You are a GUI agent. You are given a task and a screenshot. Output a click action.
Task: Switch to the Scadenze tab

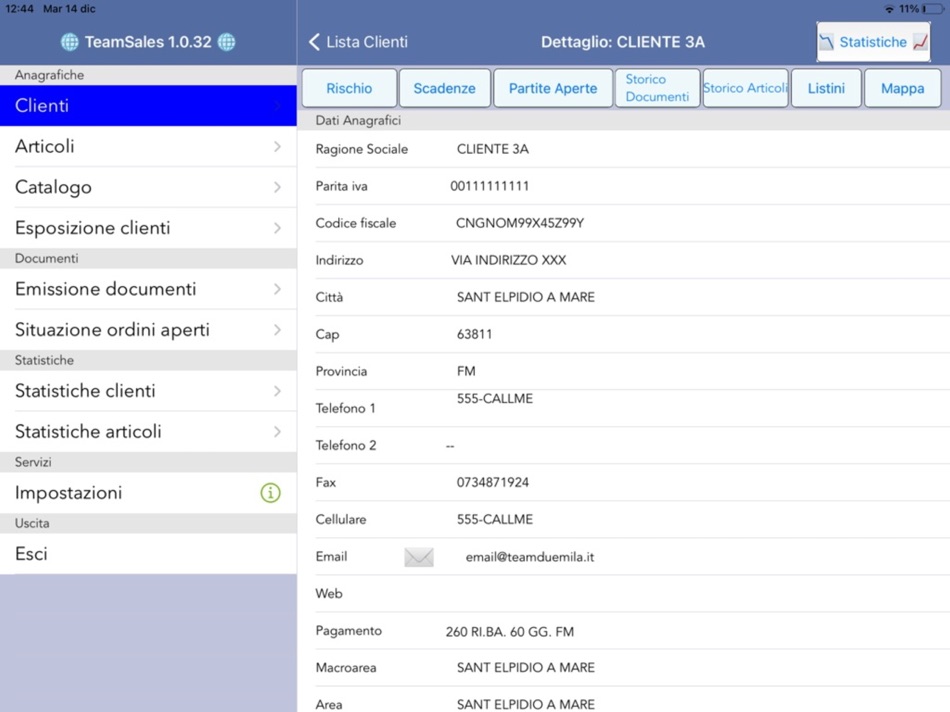pyautogui.click(x=444, y=88)
